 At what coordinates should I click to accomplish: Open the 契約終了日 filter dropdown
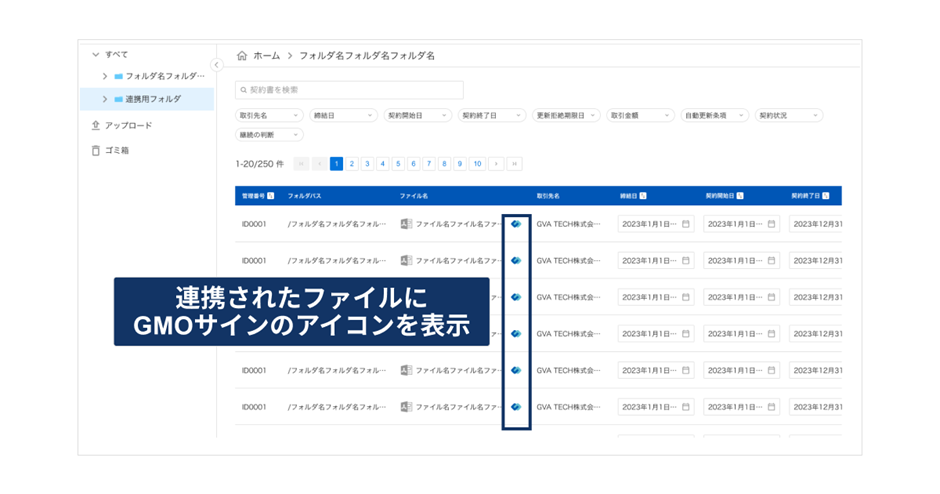click(492, 116)
